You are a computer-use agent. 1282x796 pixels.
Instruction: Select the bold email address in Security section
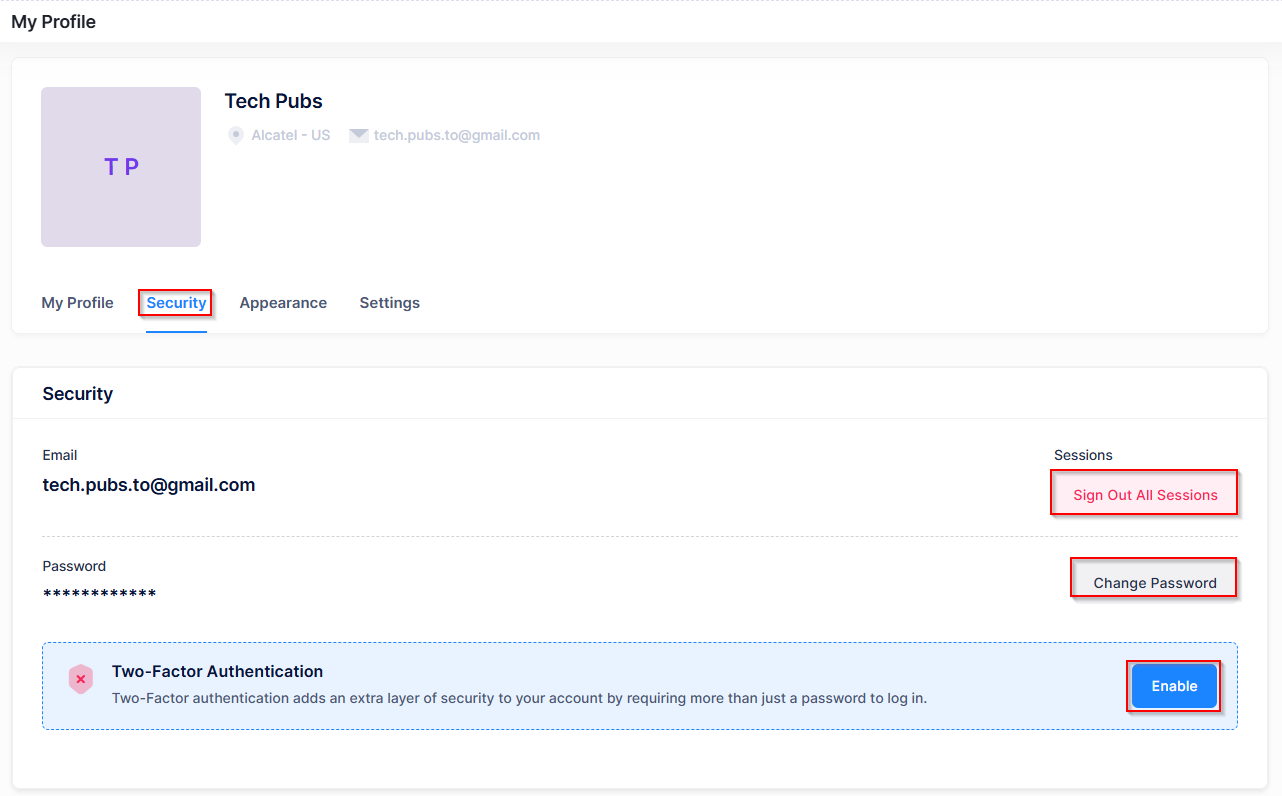click(148, 485)
